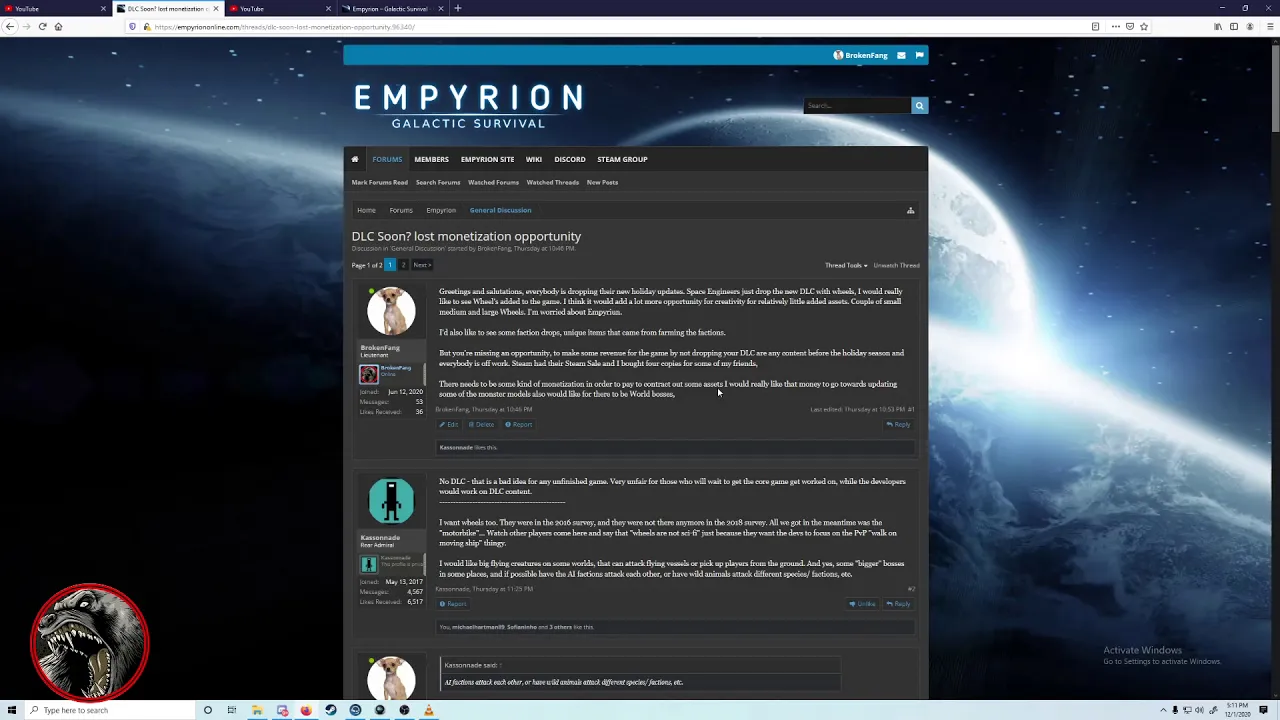Go to Home breadcrumb
1280x720 pixels.
366,210
